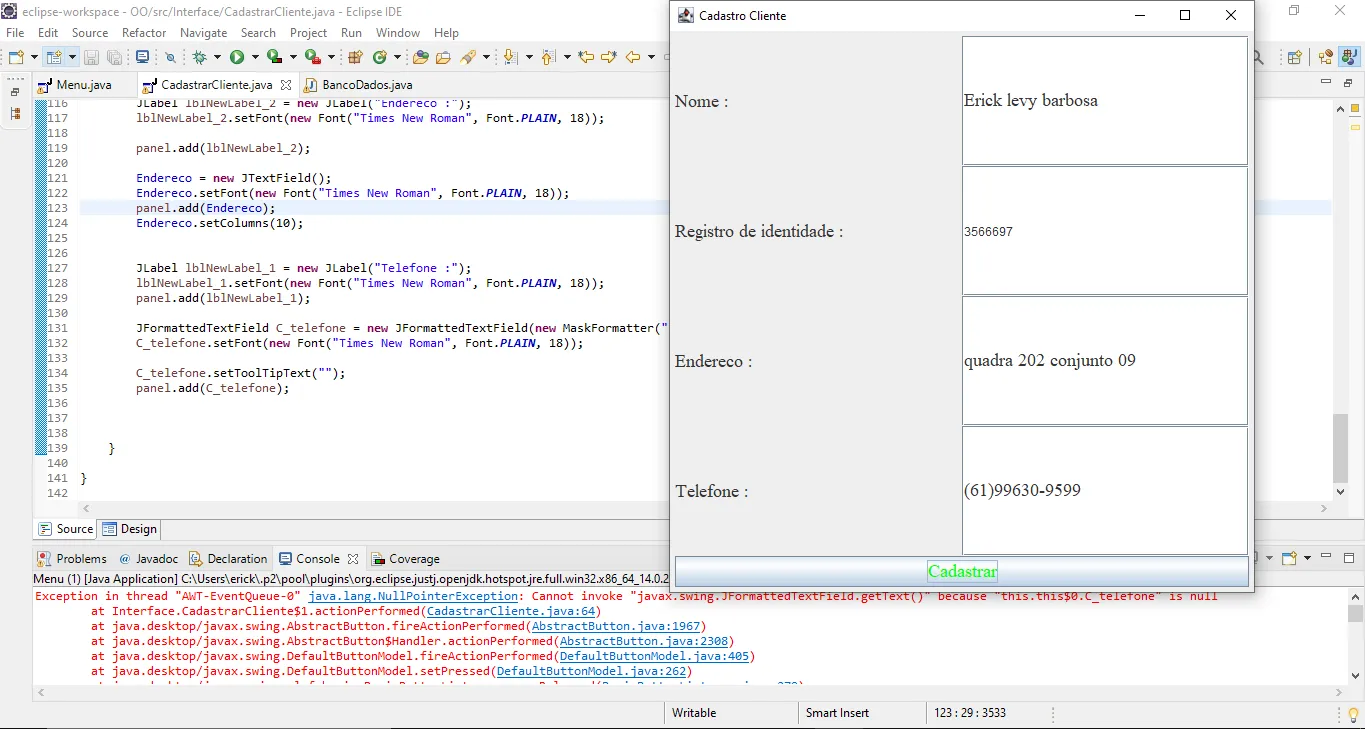Open the CadastrarCliente.java:64 stack trace link

511,611
